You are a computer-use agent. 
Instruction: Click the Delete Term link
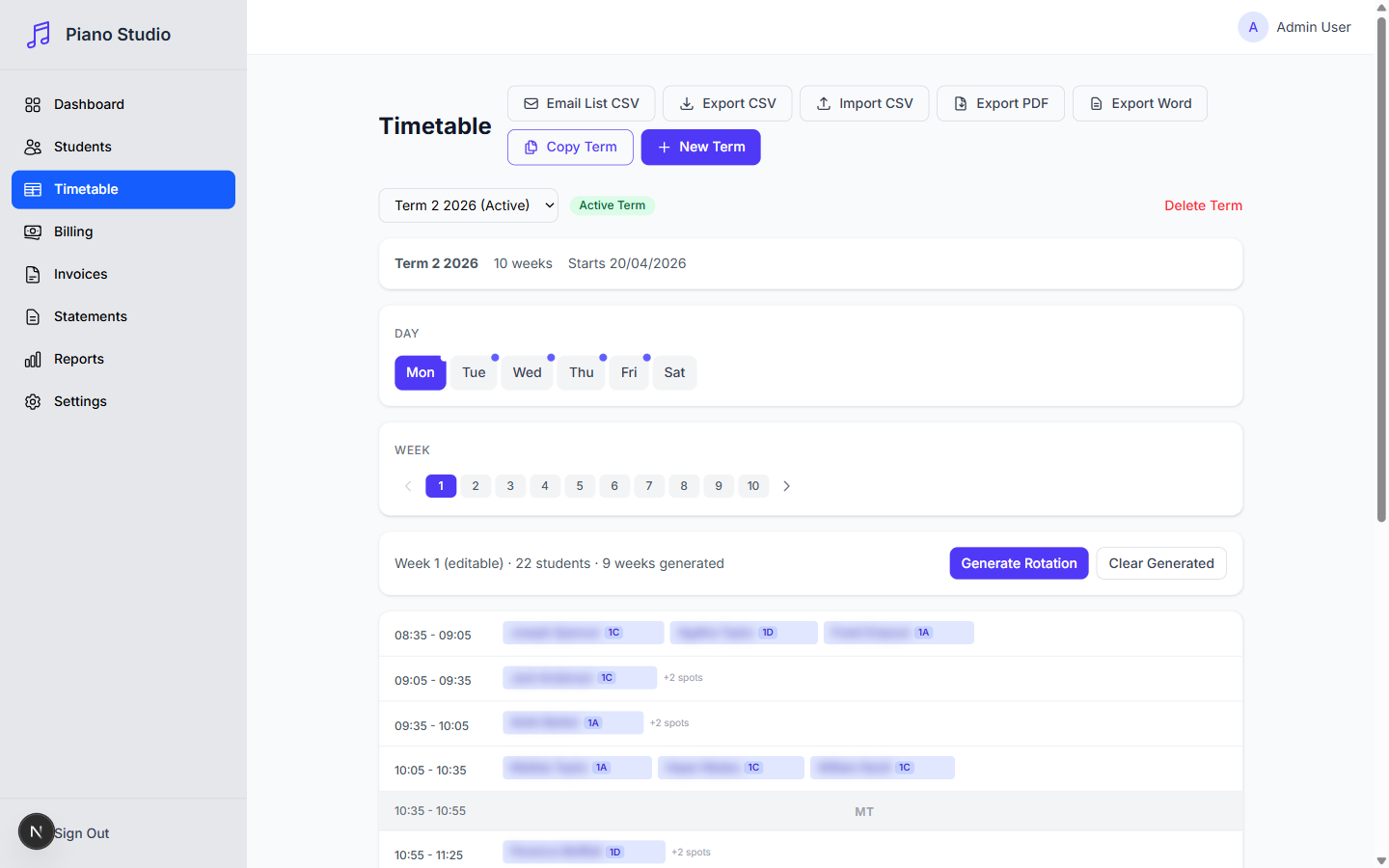1203,205
